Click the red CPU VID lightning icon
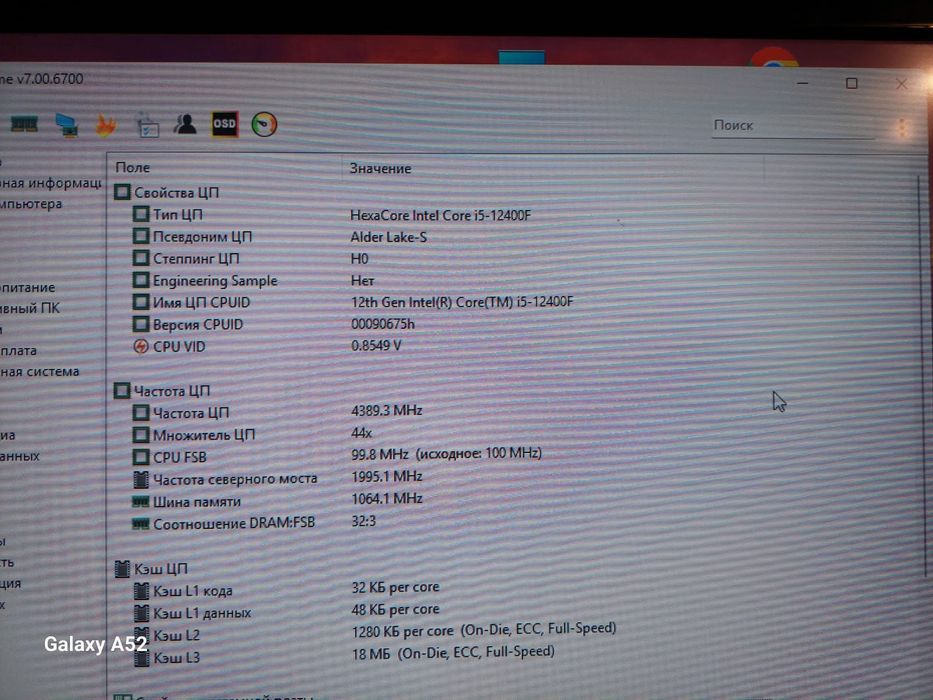Screen dimensions: 933x700 coord(140,346)
